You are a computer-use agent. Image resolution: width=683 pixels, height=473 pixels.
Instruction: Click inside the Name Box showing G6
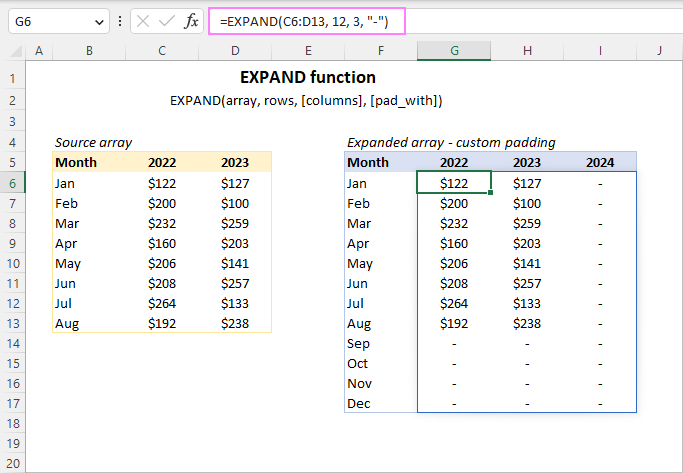tap(48, 21)
